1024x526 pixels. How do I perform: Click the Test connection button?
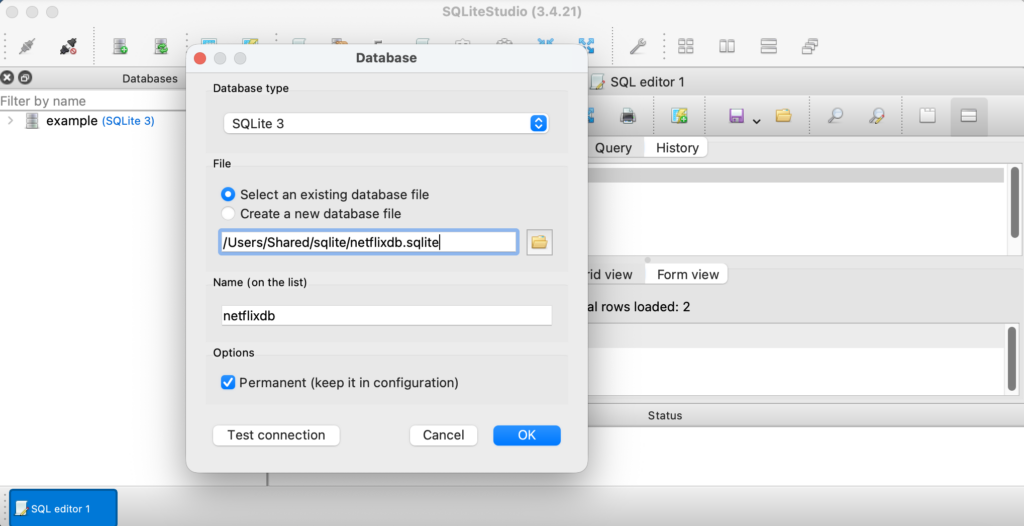tap(276, 435)
